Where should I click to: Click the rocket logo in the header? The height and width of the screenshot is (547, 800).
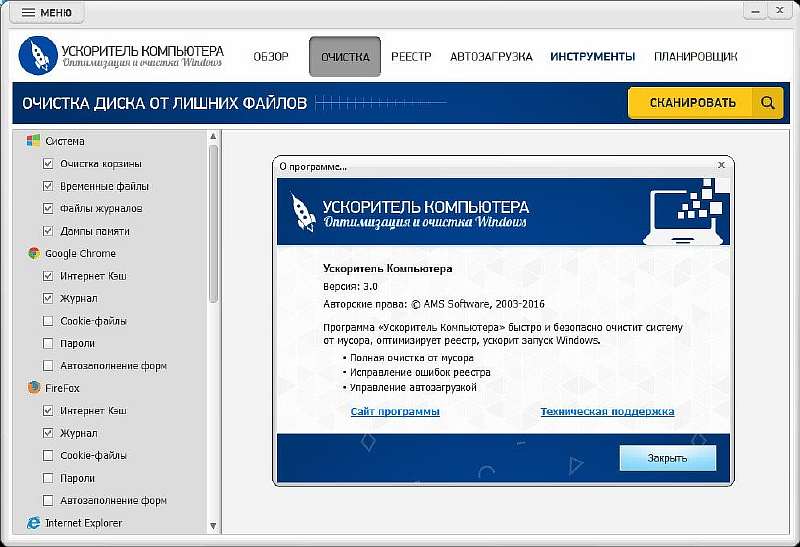(38, 57)
